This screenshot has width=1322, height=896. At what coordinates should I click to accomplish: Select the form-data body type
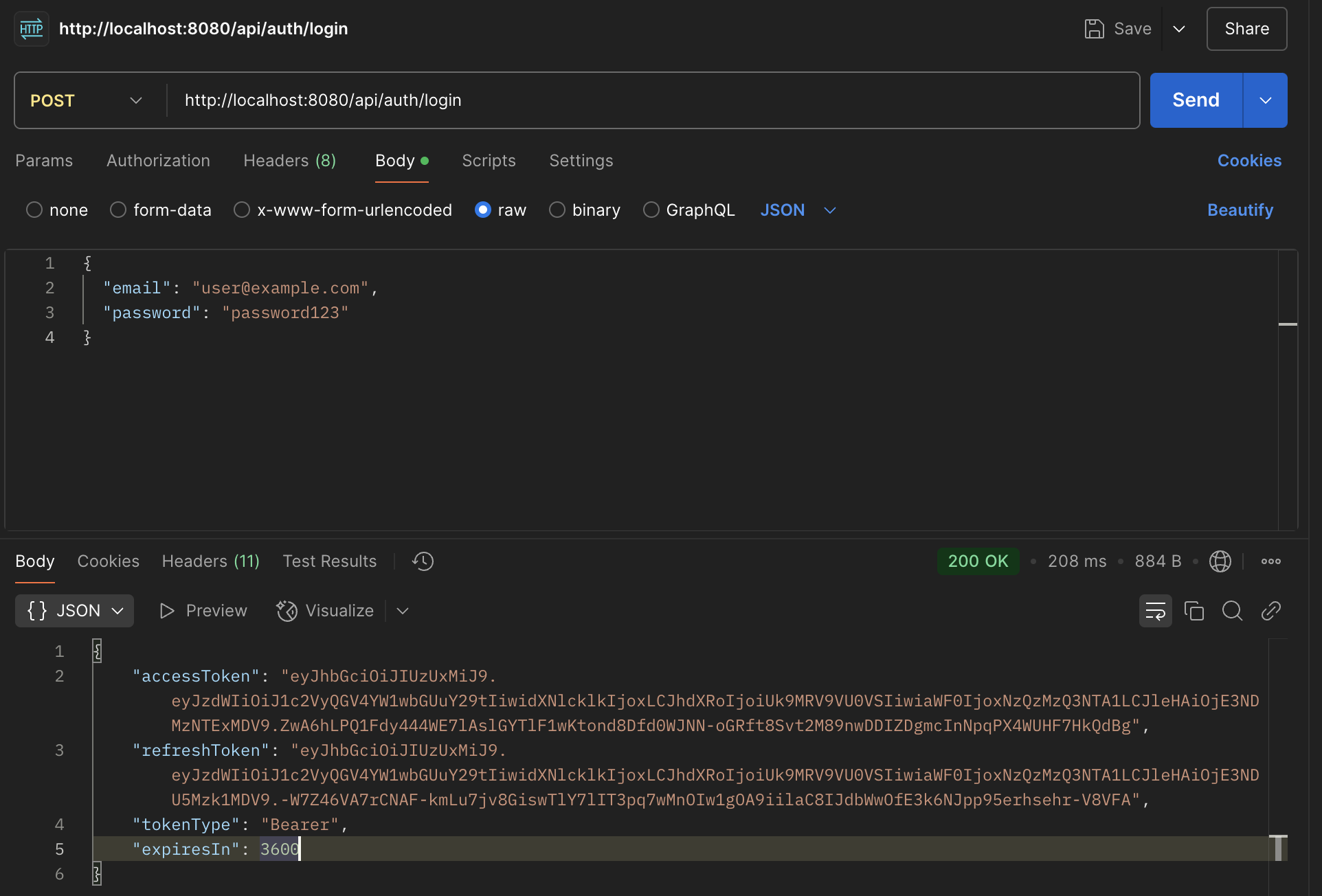coord(118,210)
